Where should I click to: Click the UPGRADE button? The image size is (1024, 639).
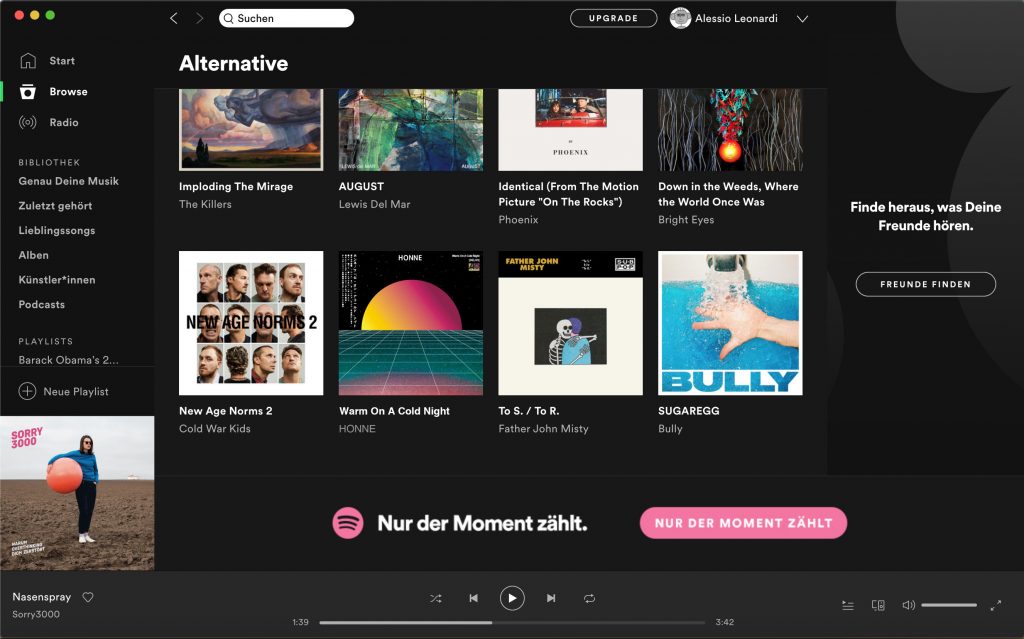(613, 18)
